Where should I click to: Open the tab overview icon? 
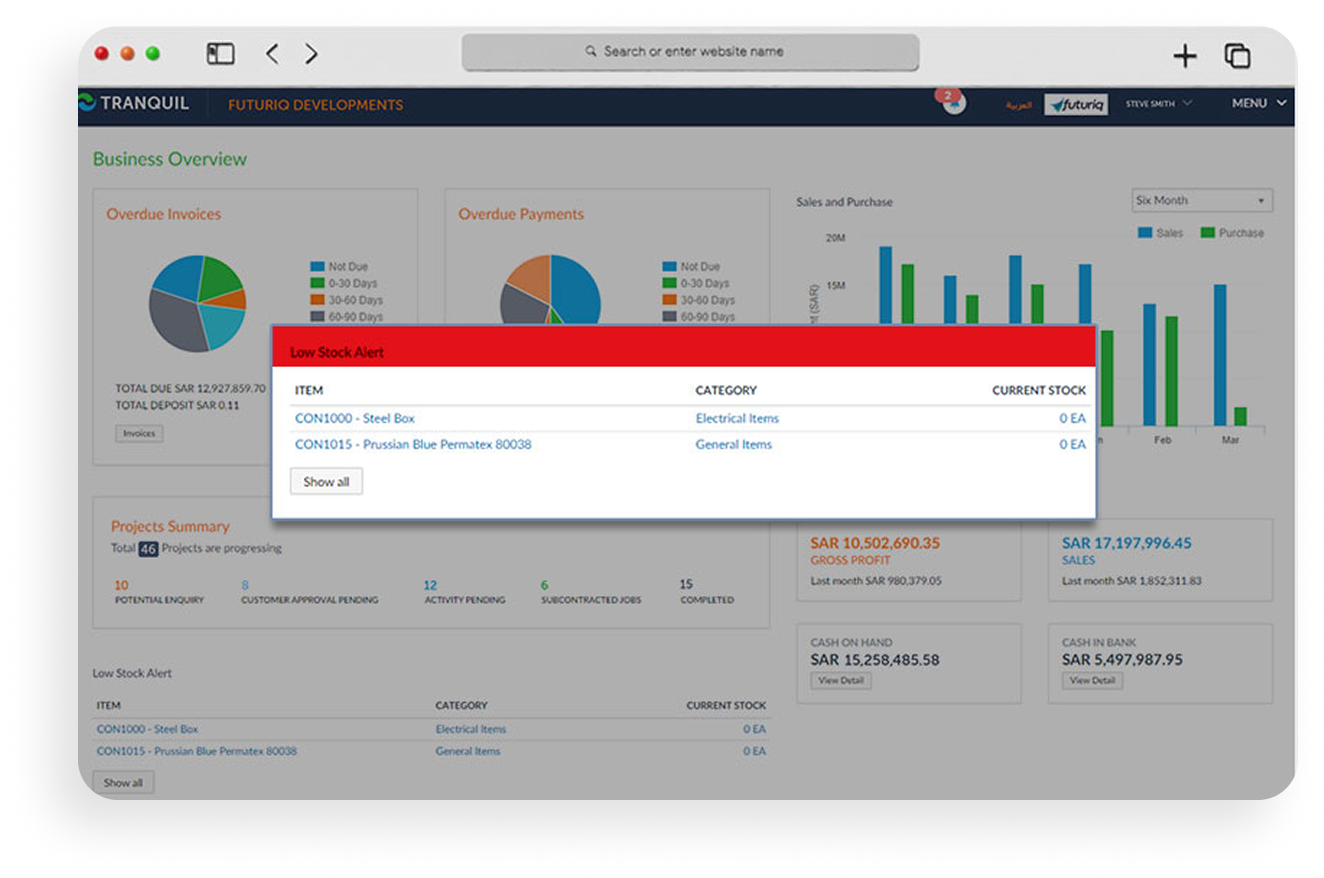point(1237,56)
